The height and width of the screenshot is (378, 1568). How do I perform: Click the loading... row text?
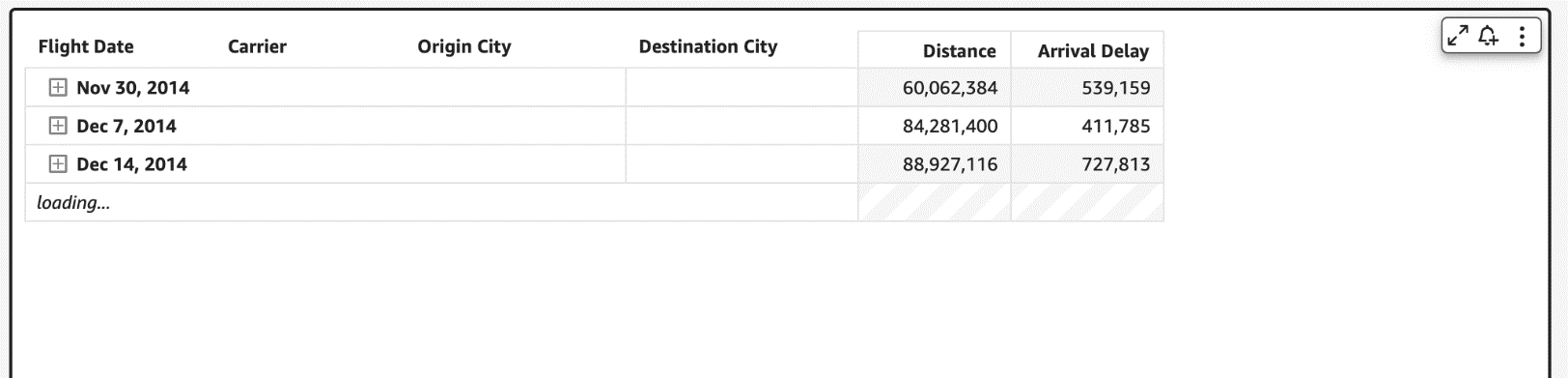pyautogui.click(x=73, y=203)
